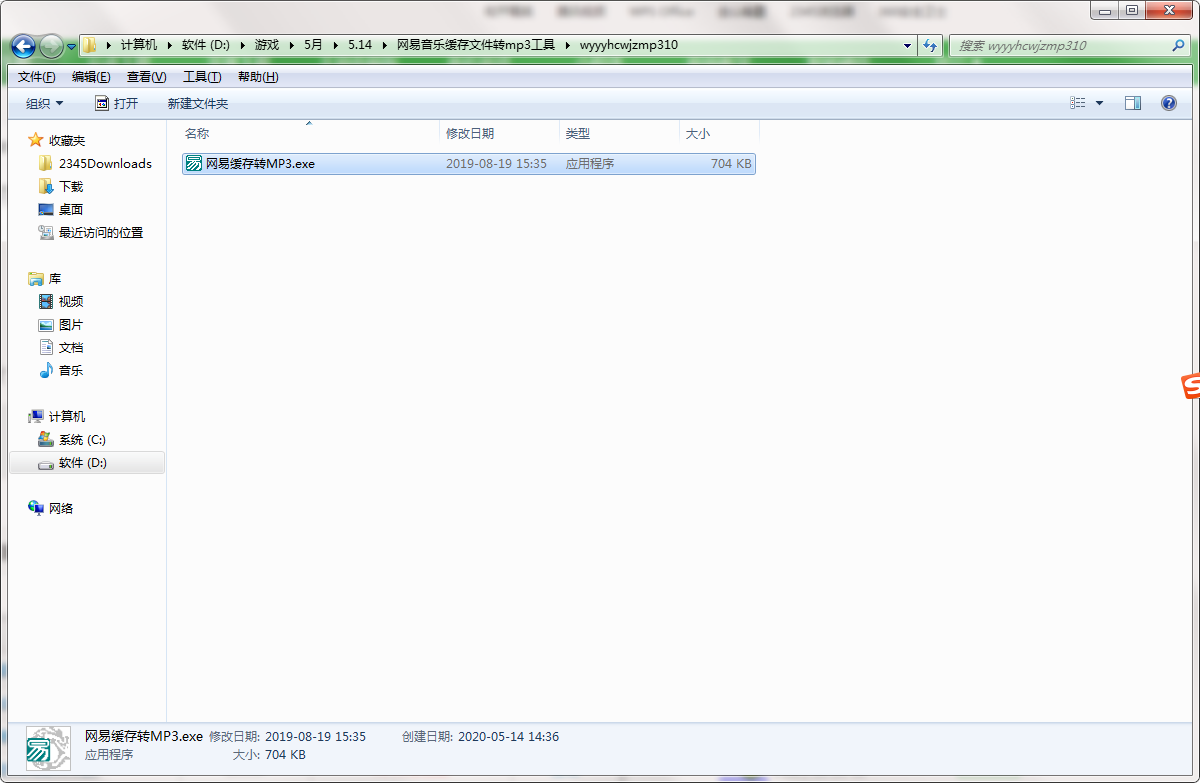Click the 网易缓存转MP3.exe file icon in list
1200x783 pixels.
(194, 163)
